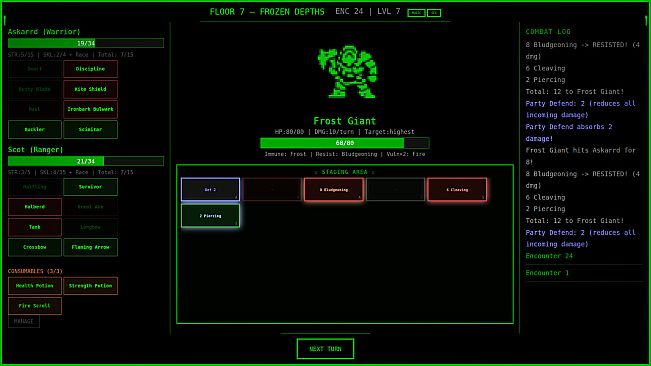Choose the Halberd card

(x=35, y=207)
